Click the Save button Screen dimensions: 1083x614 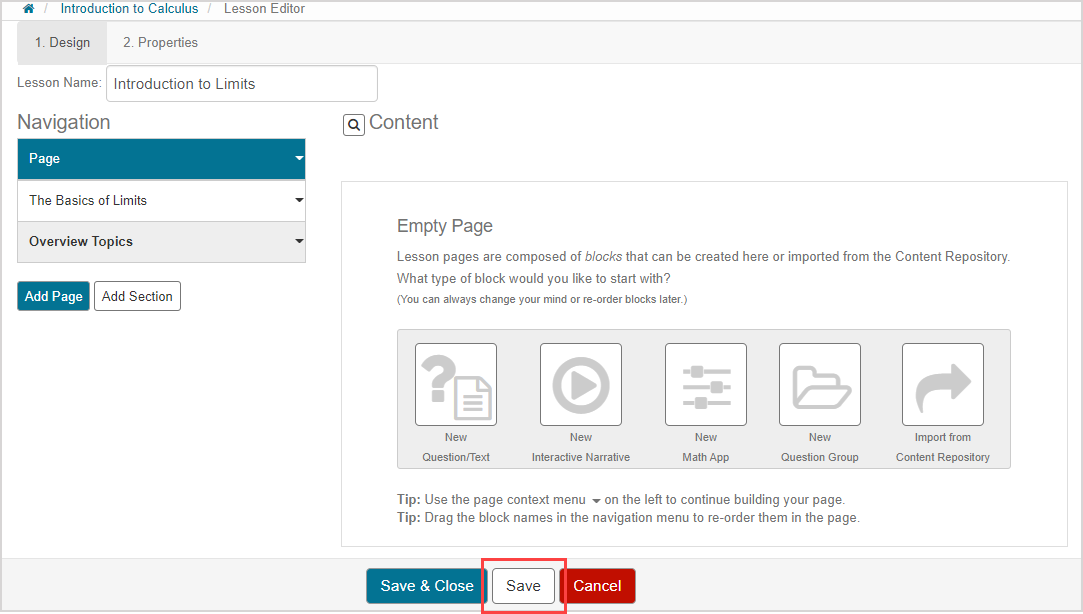point(523,586)
